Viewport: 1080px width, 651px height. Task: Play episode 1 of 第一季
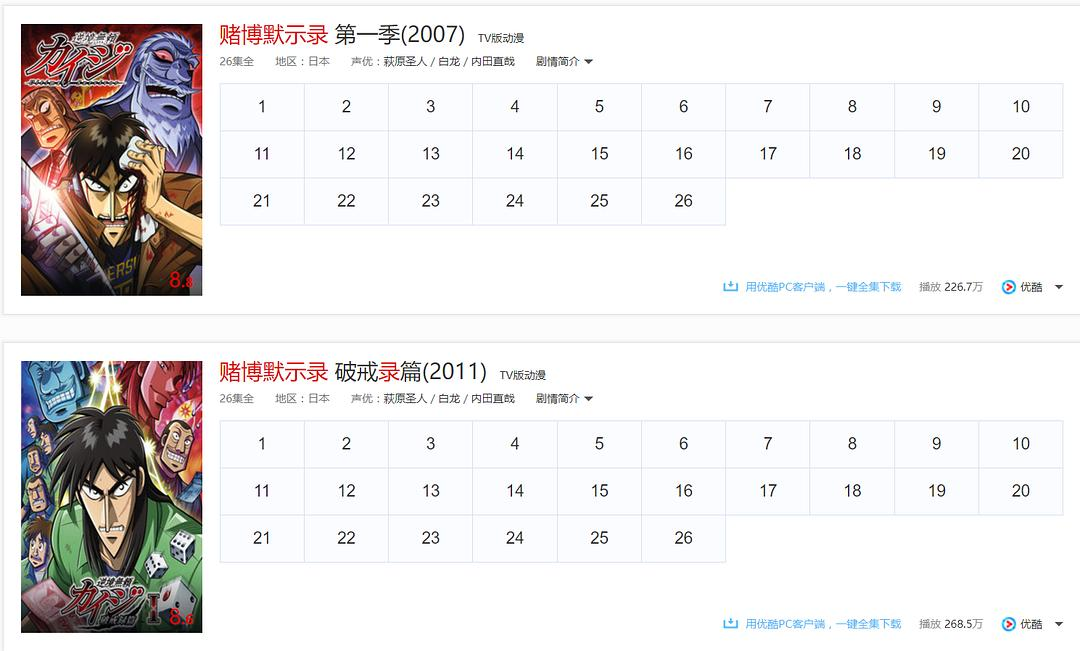click(x=262, y=107)
